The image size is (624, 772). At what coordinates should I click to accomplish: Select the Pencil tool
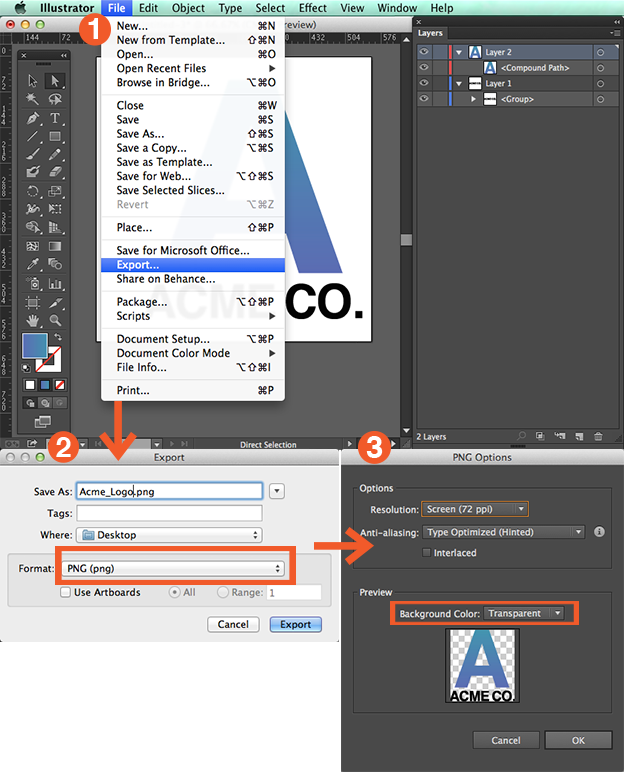(55, 154)
